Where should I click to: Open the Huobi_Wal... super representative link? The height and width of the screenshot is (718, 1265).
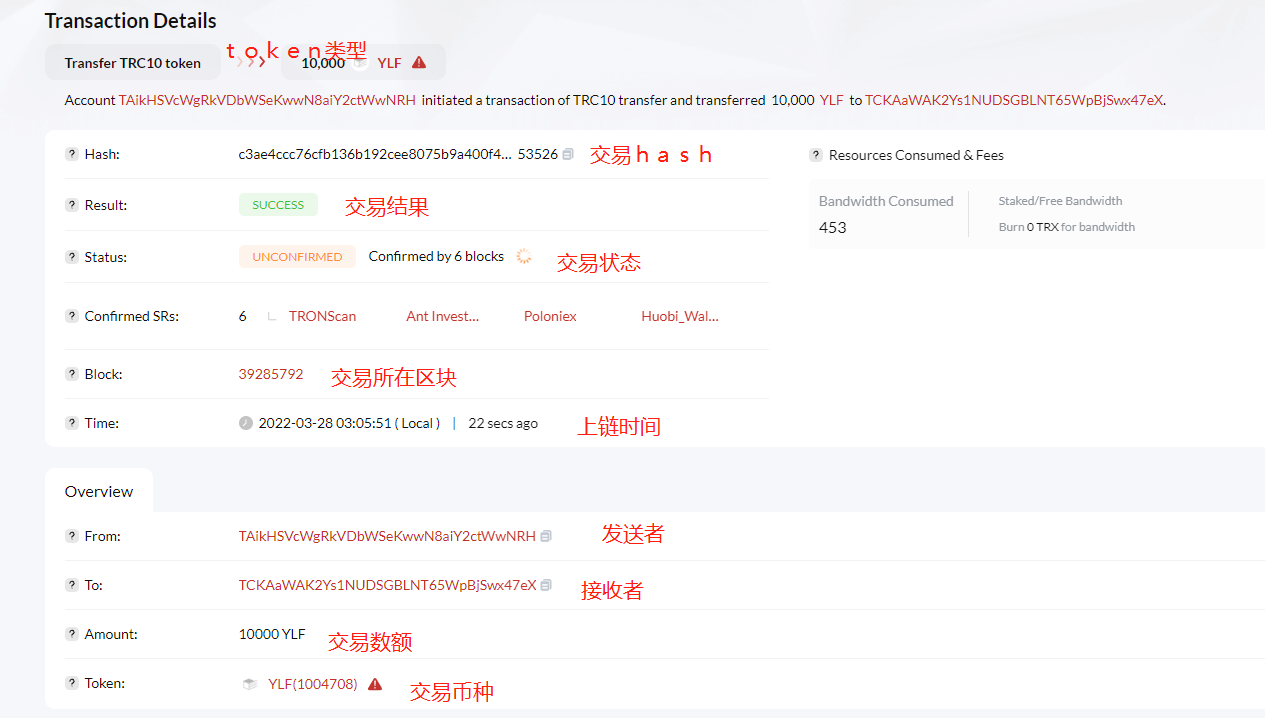[680, 316]
